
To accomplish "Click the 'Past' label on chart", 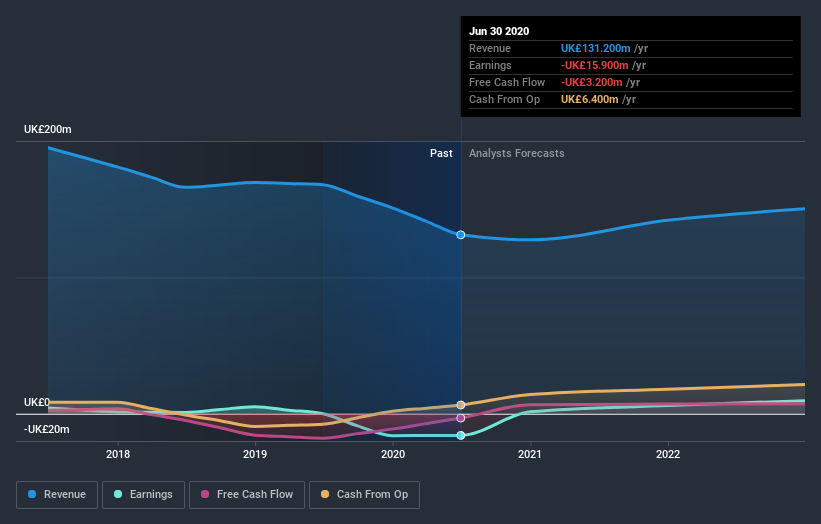I will (441, 153).
